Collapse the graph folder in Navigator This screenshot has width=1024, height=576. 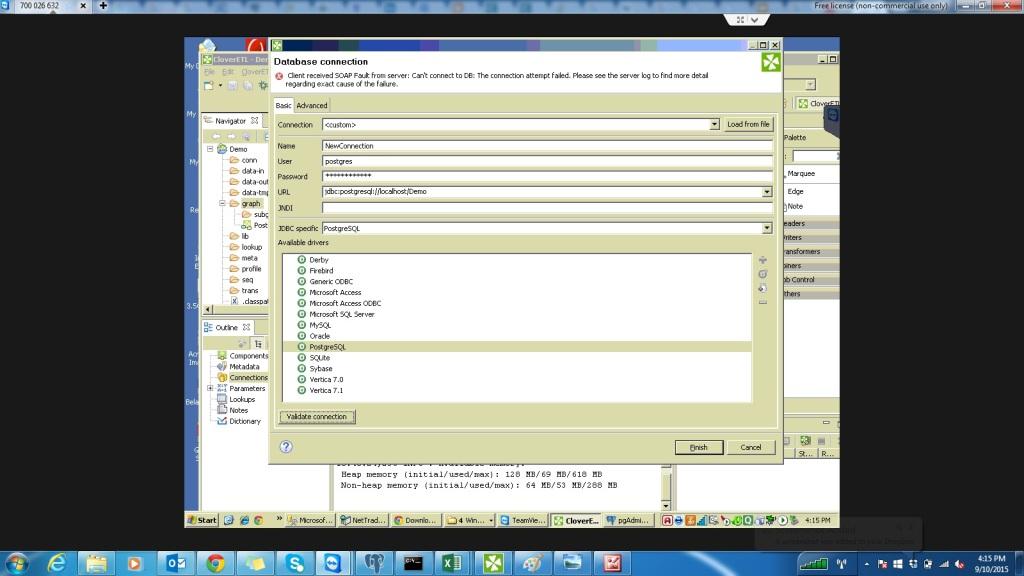tap(222, 203)
